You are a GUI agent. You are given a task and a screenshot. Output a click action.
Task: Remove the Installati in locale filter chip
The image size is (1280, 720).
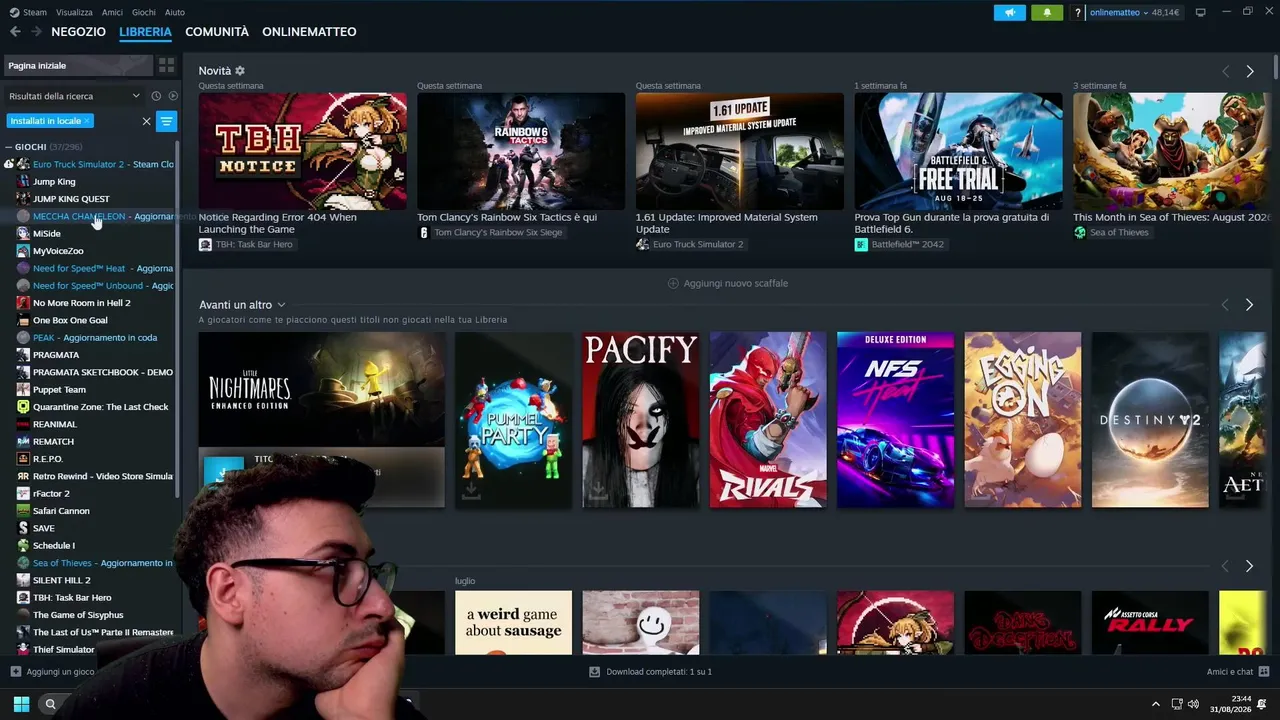[x=87, y=121]
